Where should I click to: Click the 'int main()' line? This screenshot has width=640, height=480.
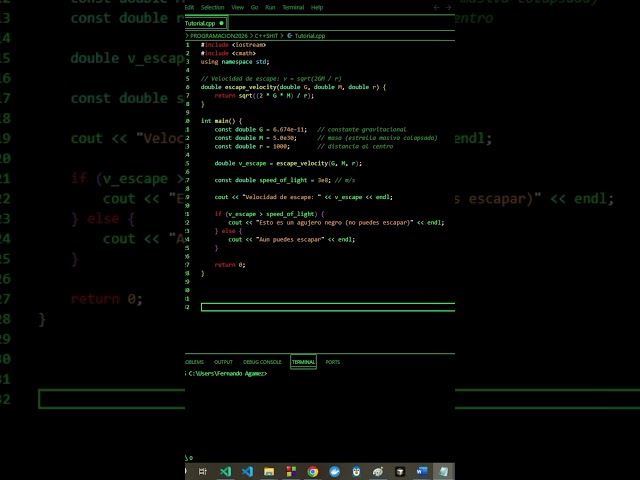tap(221, 121)
